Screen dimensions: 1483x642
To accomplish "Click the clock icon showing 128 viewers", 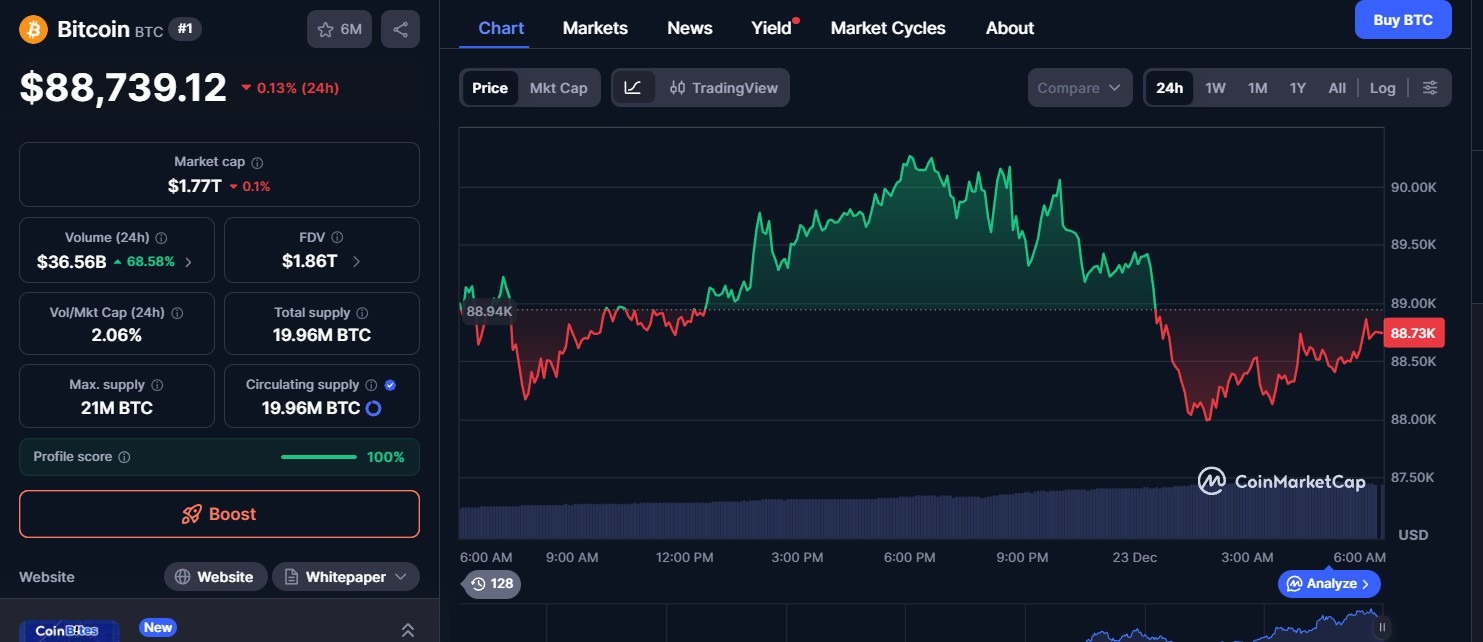I will pyautogui.click(x=478, y=583).
